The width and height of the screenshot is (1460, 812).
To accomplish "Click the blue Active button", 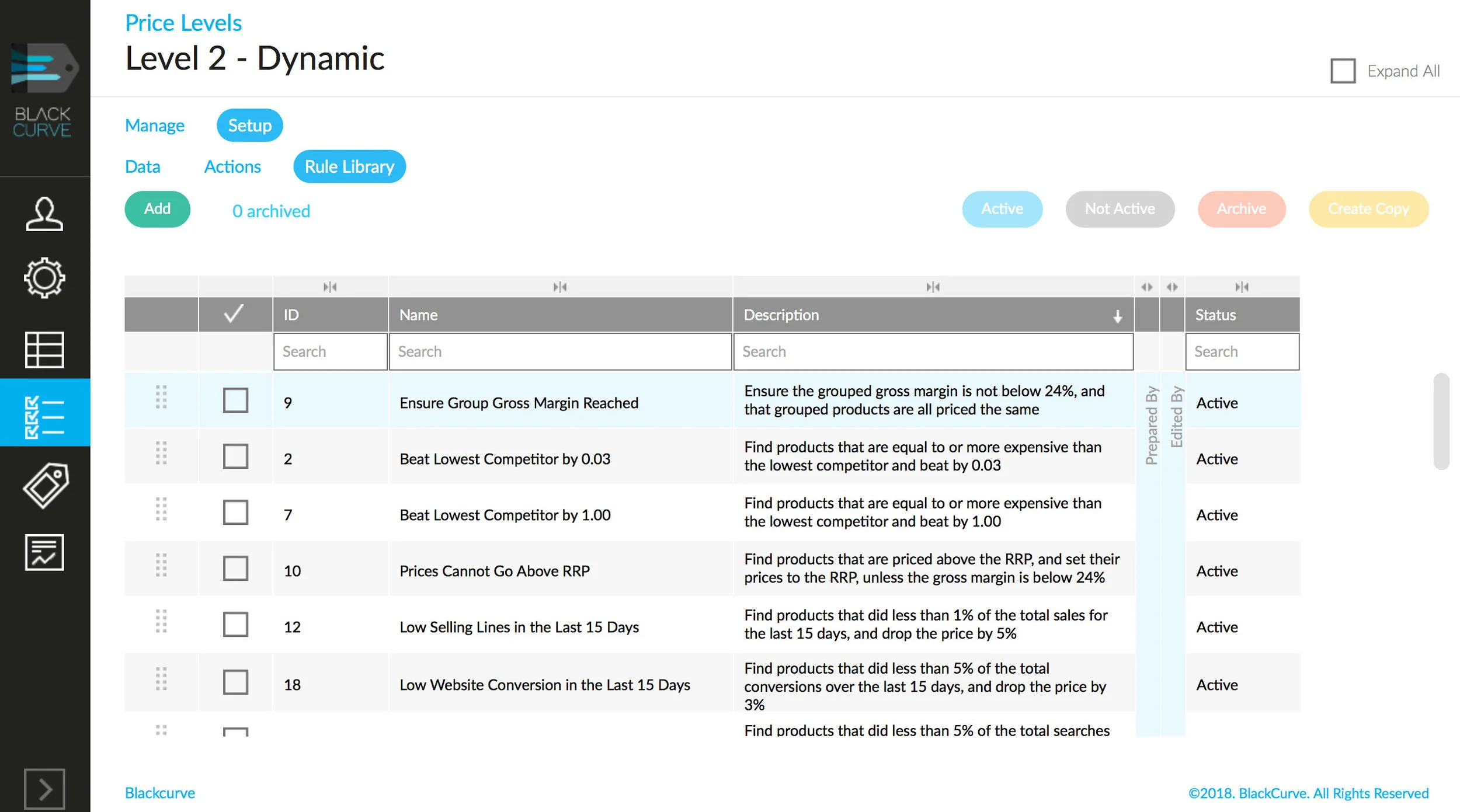I will (x=1002, y=208).
